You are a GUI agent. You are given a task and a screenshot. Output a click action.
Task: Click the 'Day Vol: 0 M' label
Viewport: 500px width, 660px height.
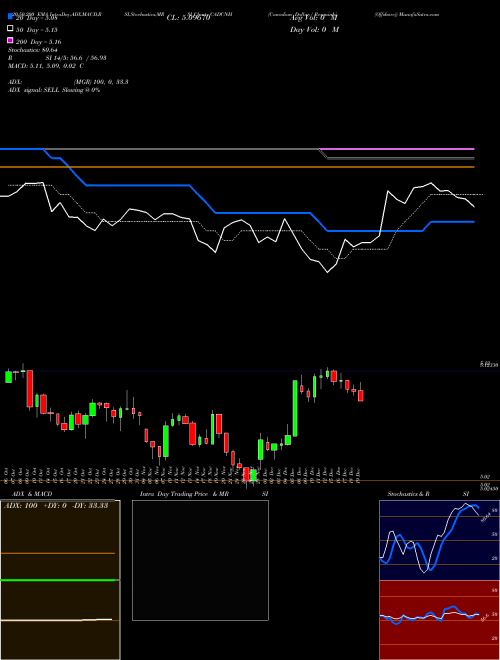(x=314, y=30)
